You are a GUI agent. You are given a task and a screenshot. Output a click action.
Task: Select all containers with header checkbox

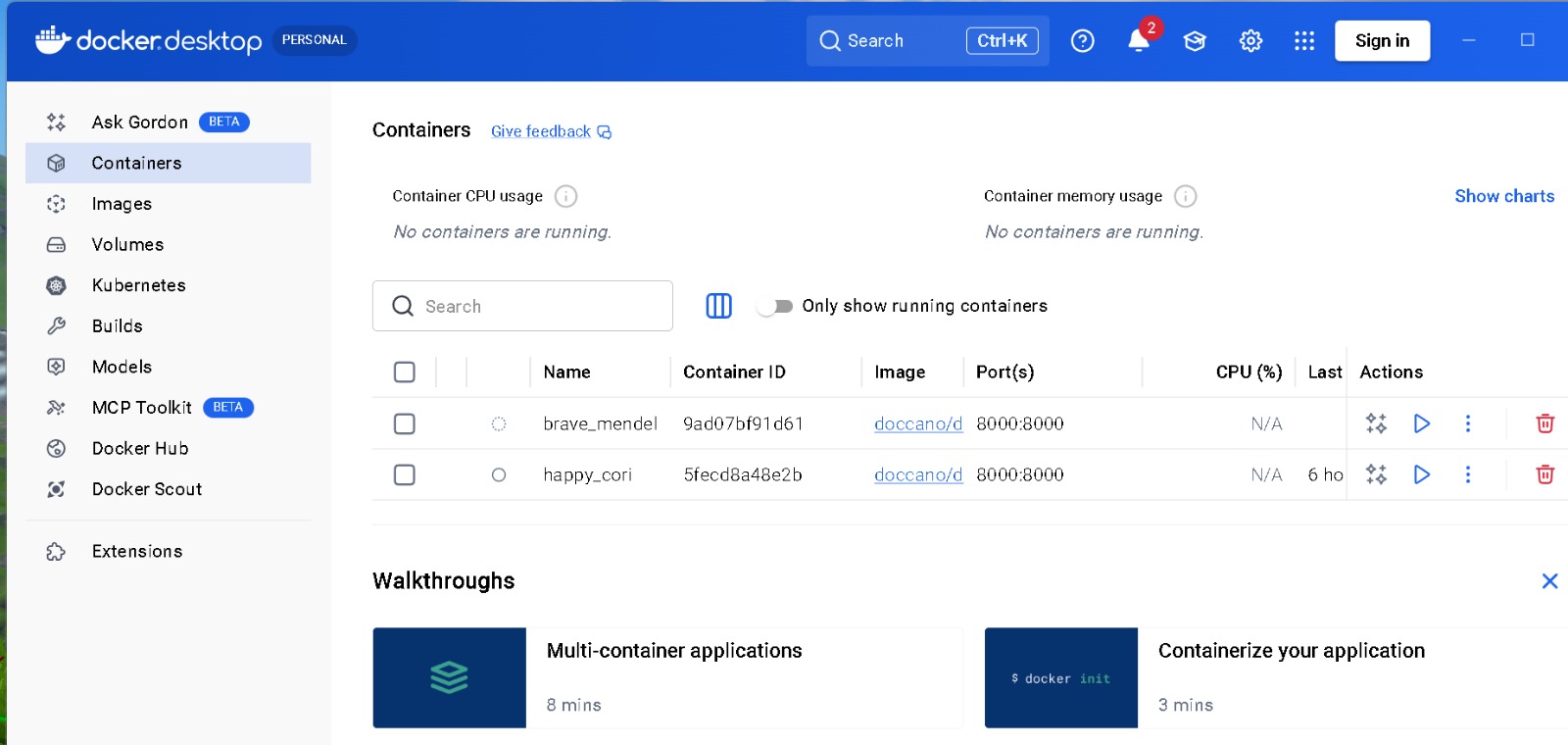(x=405, y=372)
